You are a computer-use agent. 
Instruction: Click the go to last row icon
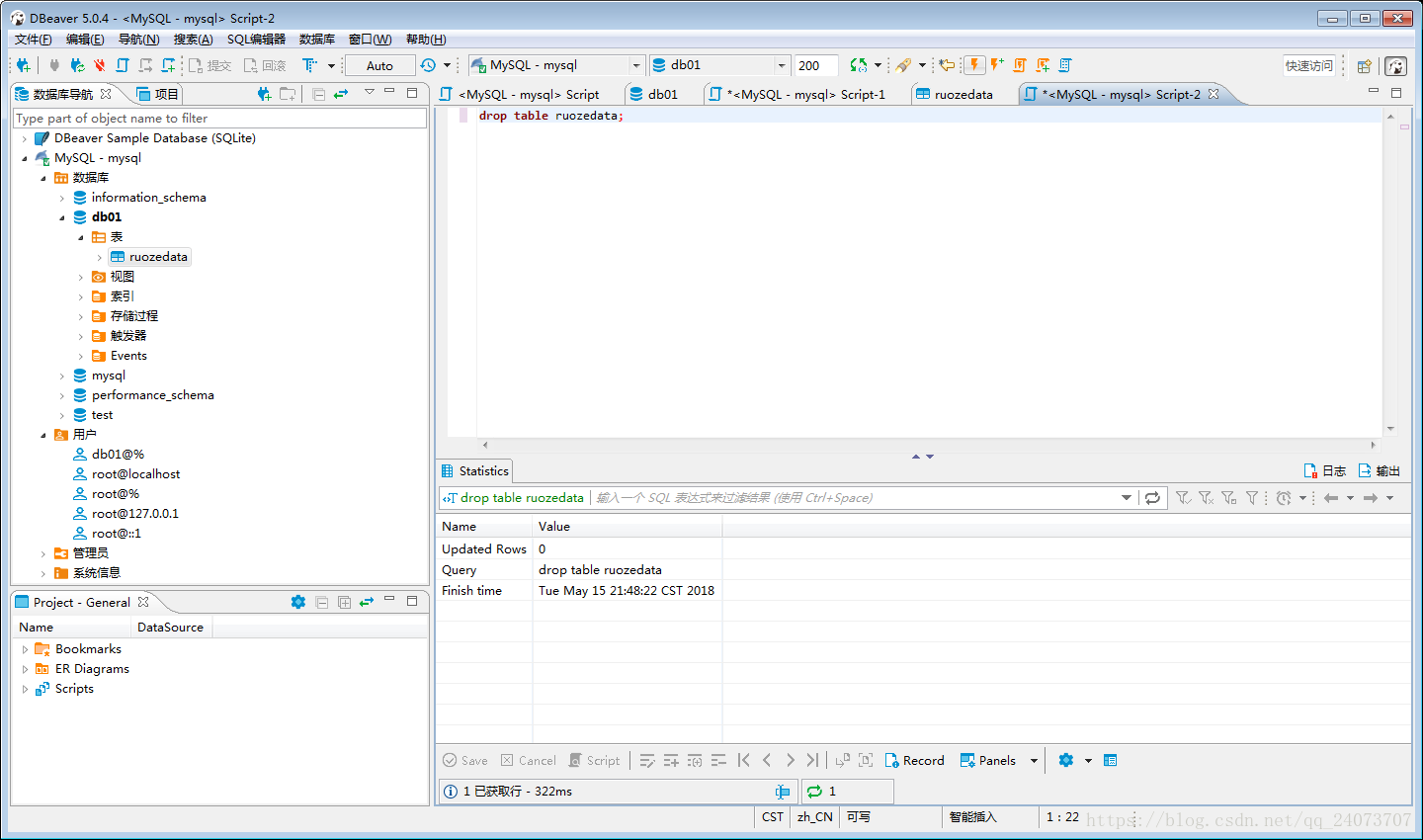click(x=812, y=760)
